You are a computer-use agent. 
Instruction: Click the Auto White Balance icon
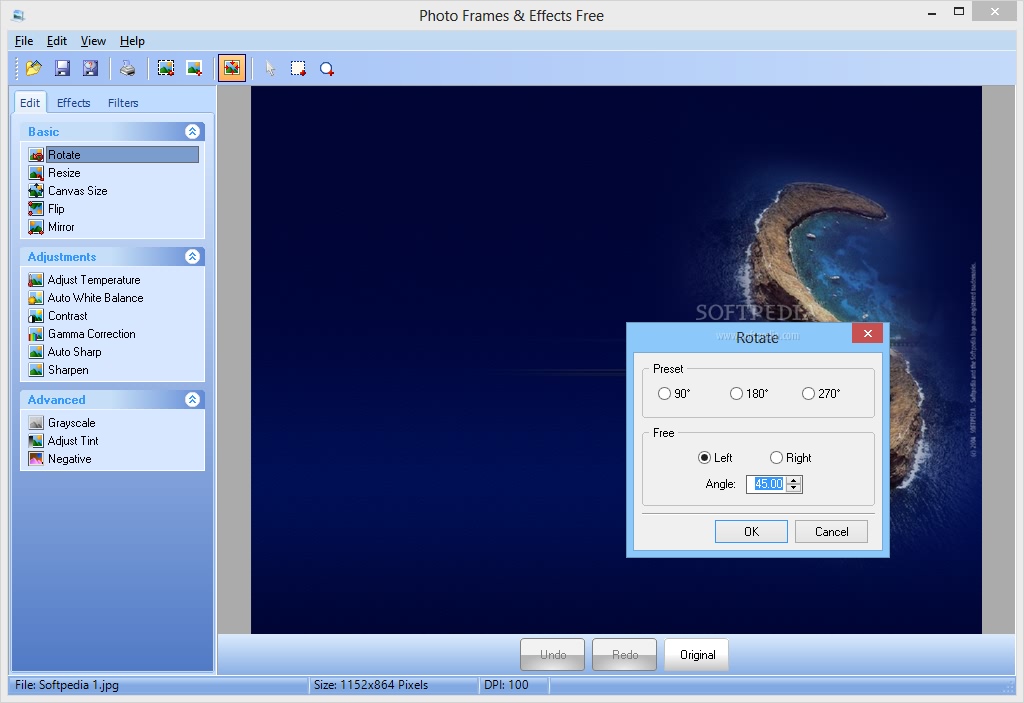click(36, 298)
